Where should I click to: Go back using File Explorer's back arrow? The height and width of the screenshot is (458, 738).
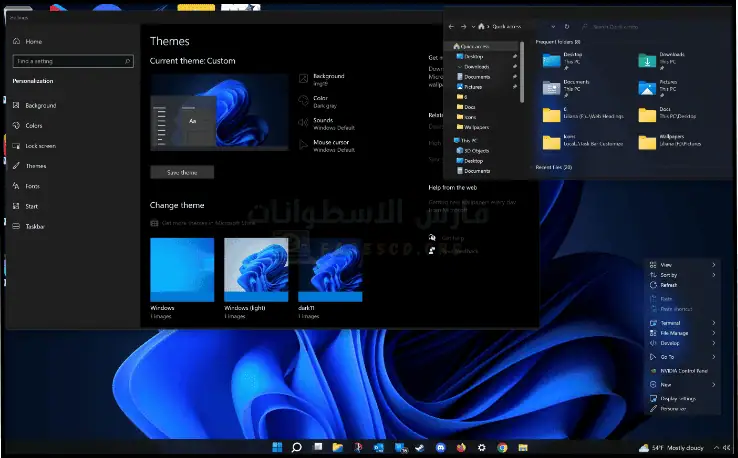click(x=452, y=25)
